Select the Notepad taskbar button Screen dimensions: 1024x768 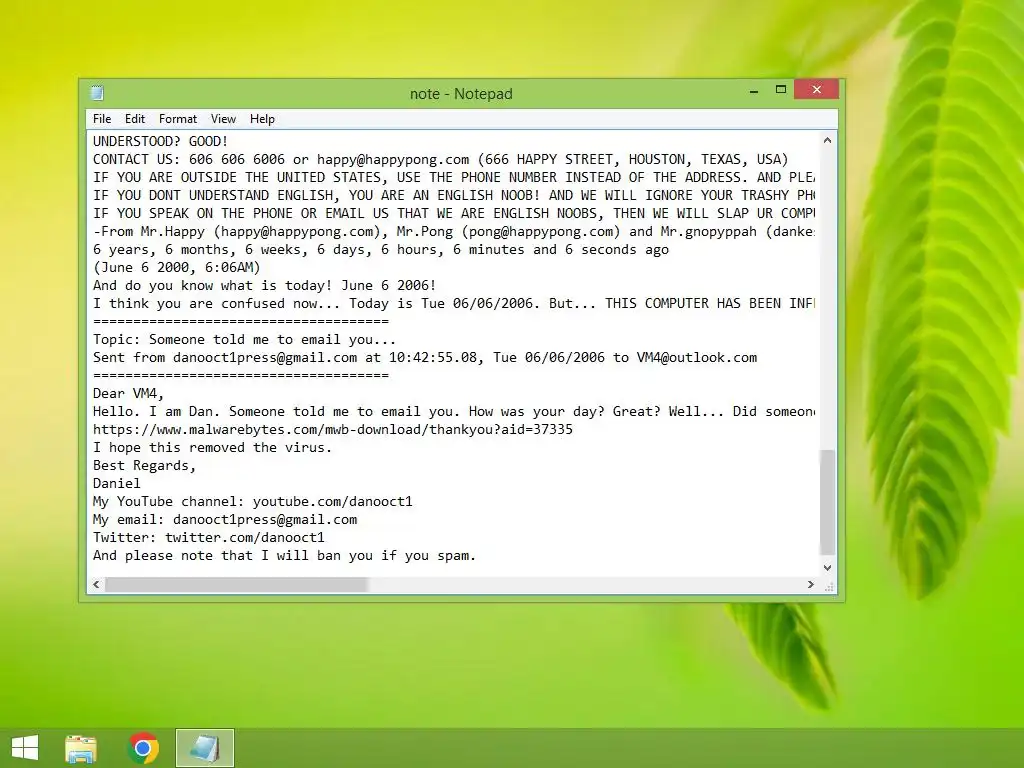click(204, 748)
